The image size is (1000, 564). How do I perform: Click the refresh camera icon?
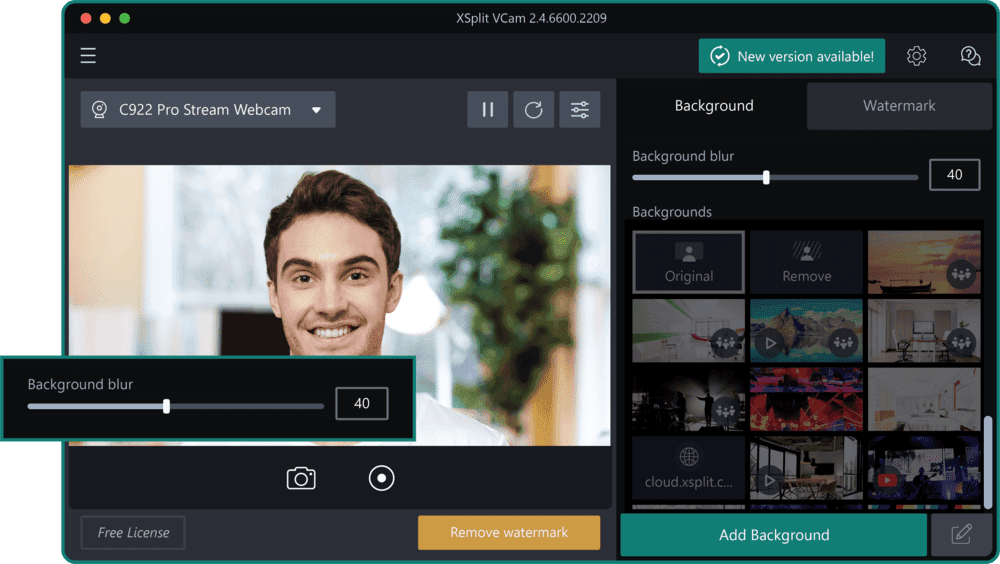pos(533,110)
